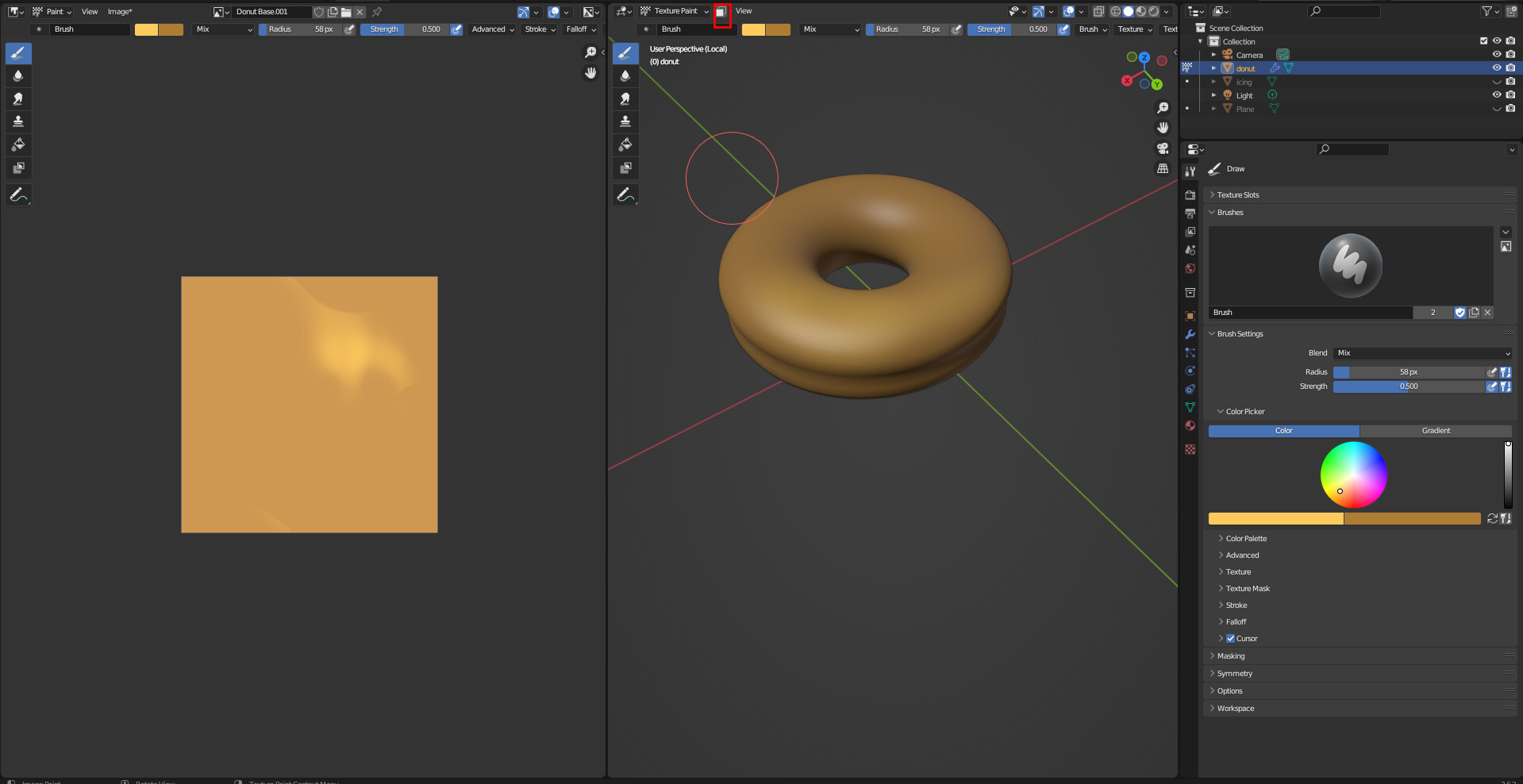1523x784 pixels.
Task: Open the Texture properties checker tab
Action: (1190, 448)
